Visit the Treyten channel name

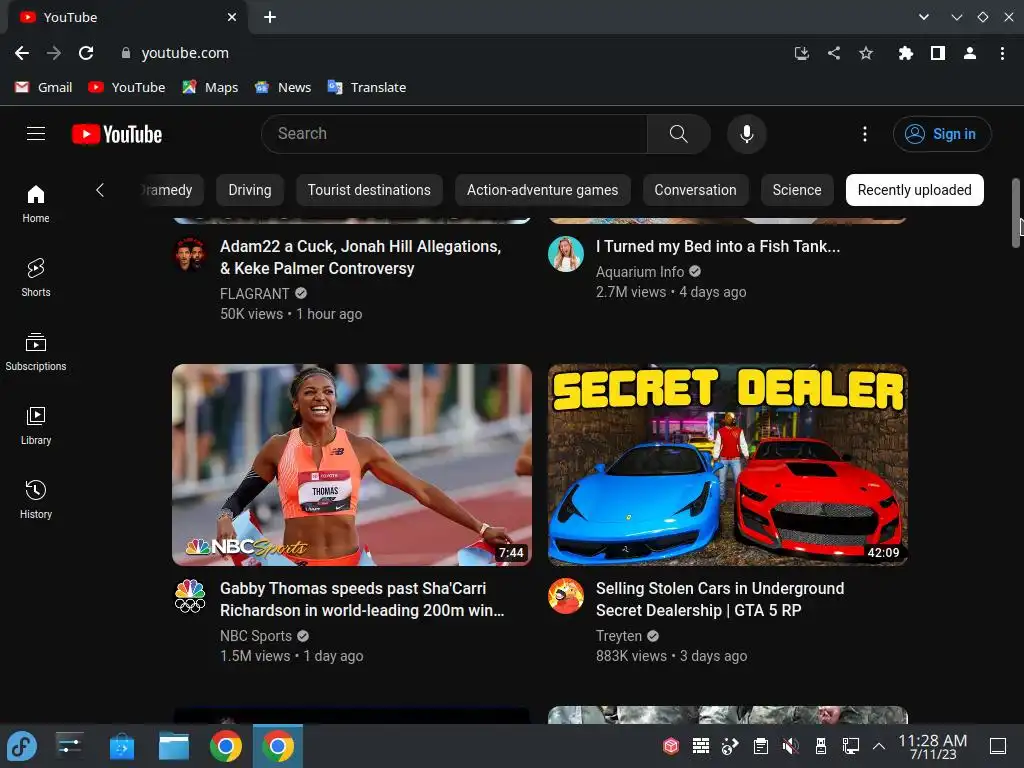[x=618, y=635]
